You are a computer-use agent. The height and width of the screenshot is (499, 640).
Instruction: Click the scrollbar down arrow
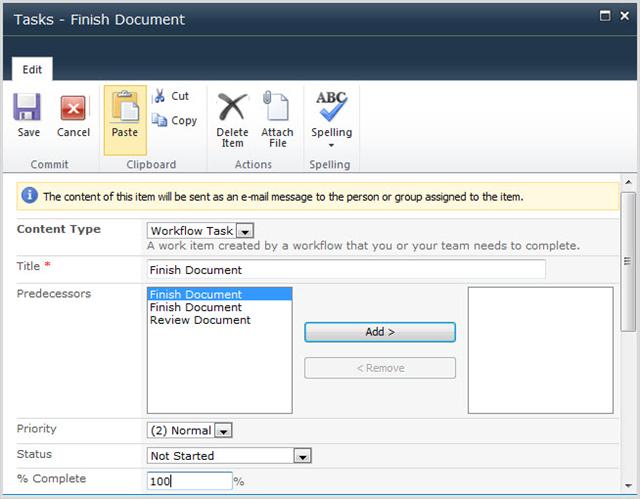(628, 485)
